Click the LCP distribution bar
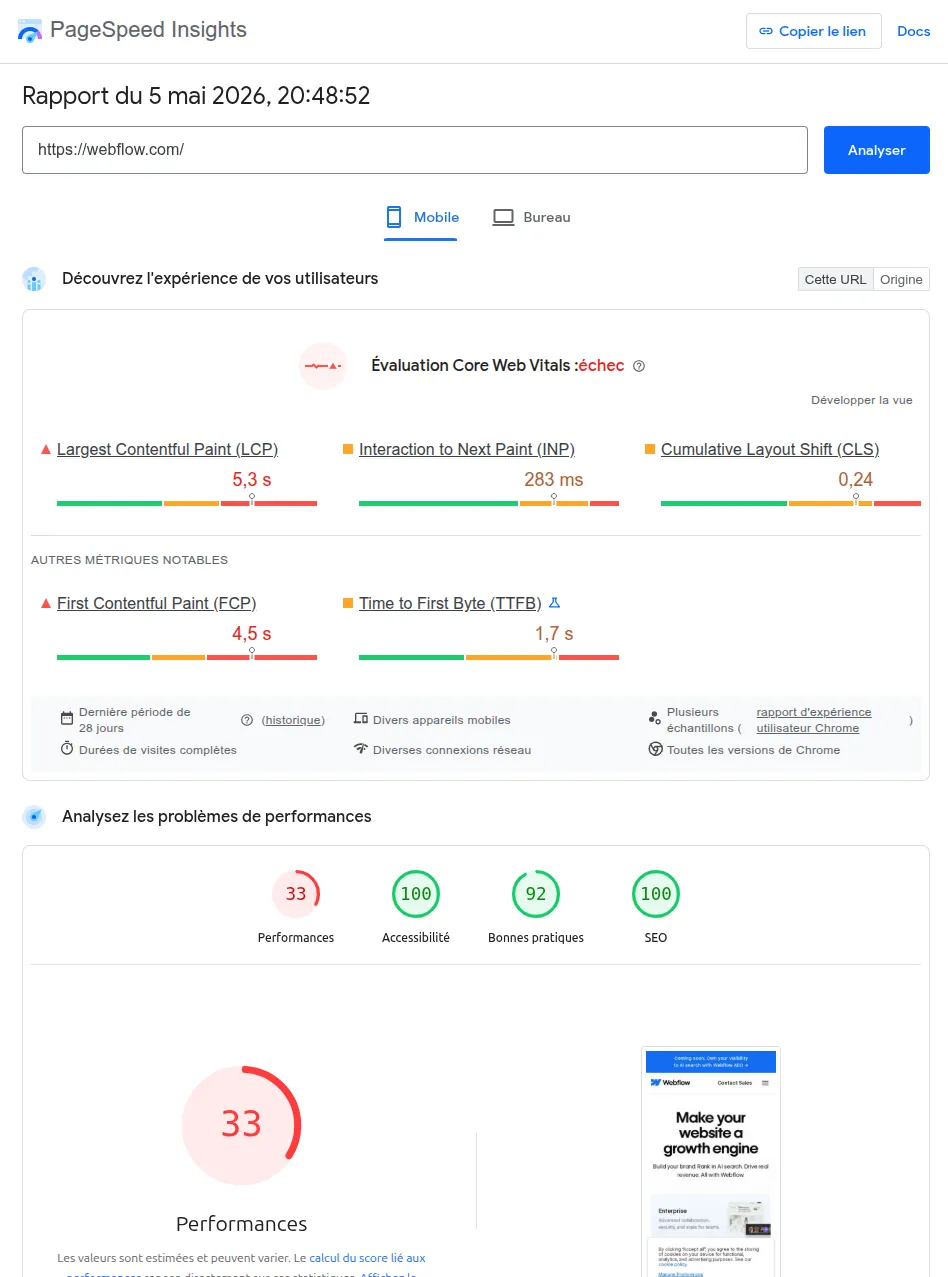 [187, 503]
